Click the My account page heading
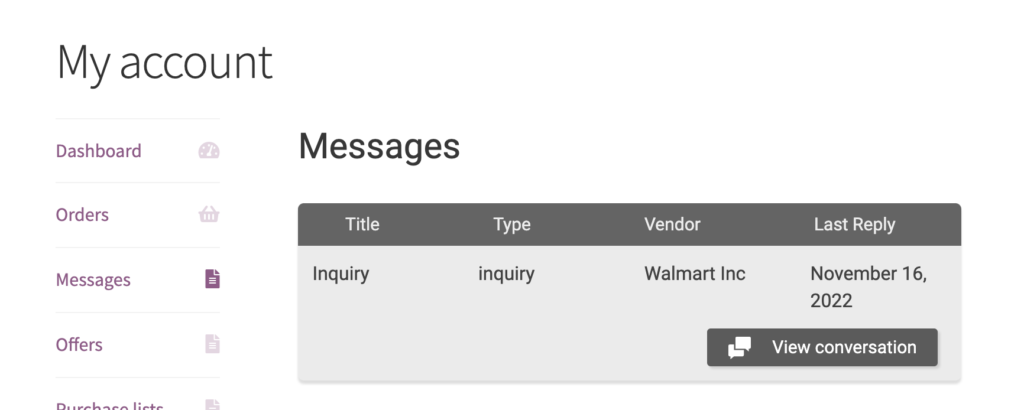Screen dimensions: 1024x410 pyautogui.click(x=165, y=63)
